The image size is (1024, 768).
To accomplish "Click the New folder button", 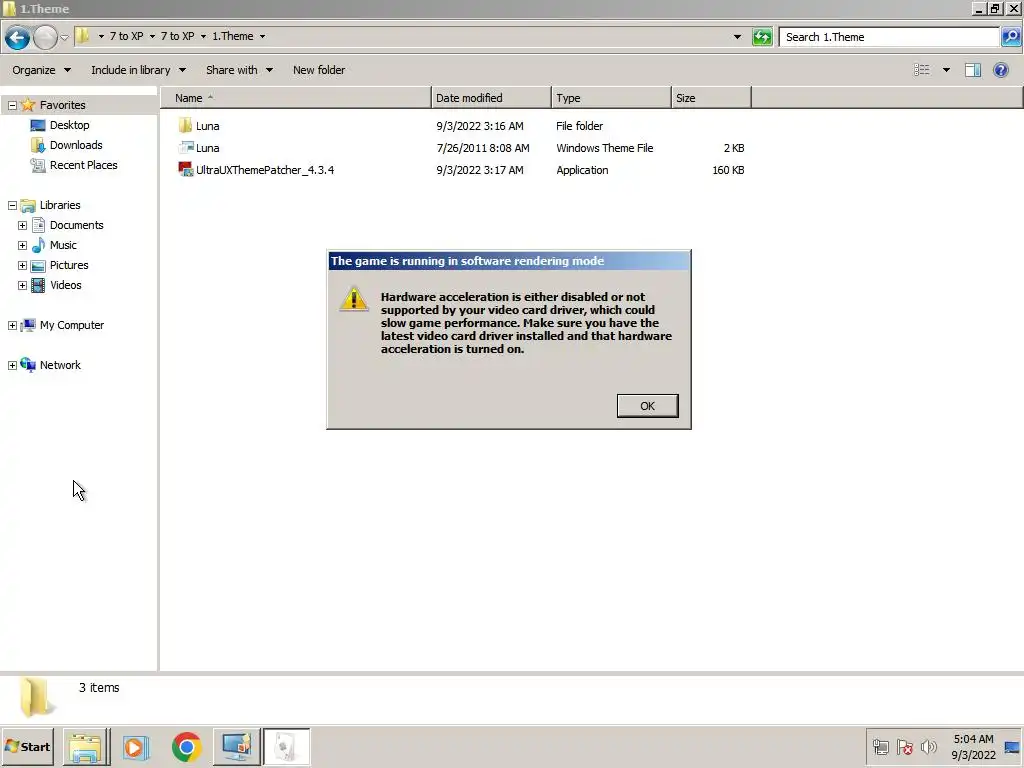I will 319,70.
